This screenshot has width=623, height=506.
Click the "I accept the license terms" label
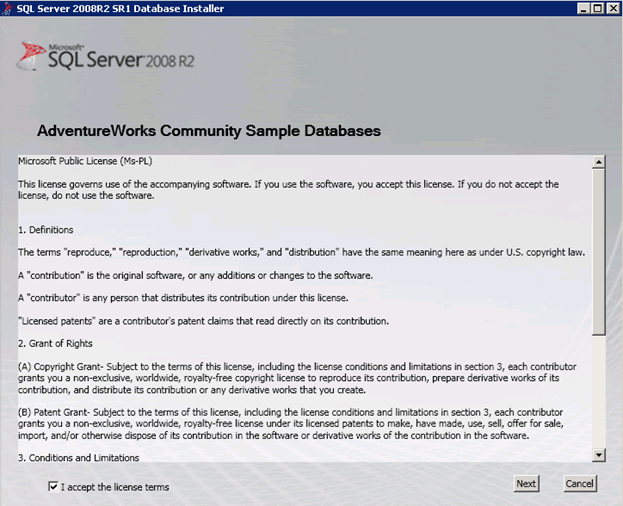[x=115, y=487]
